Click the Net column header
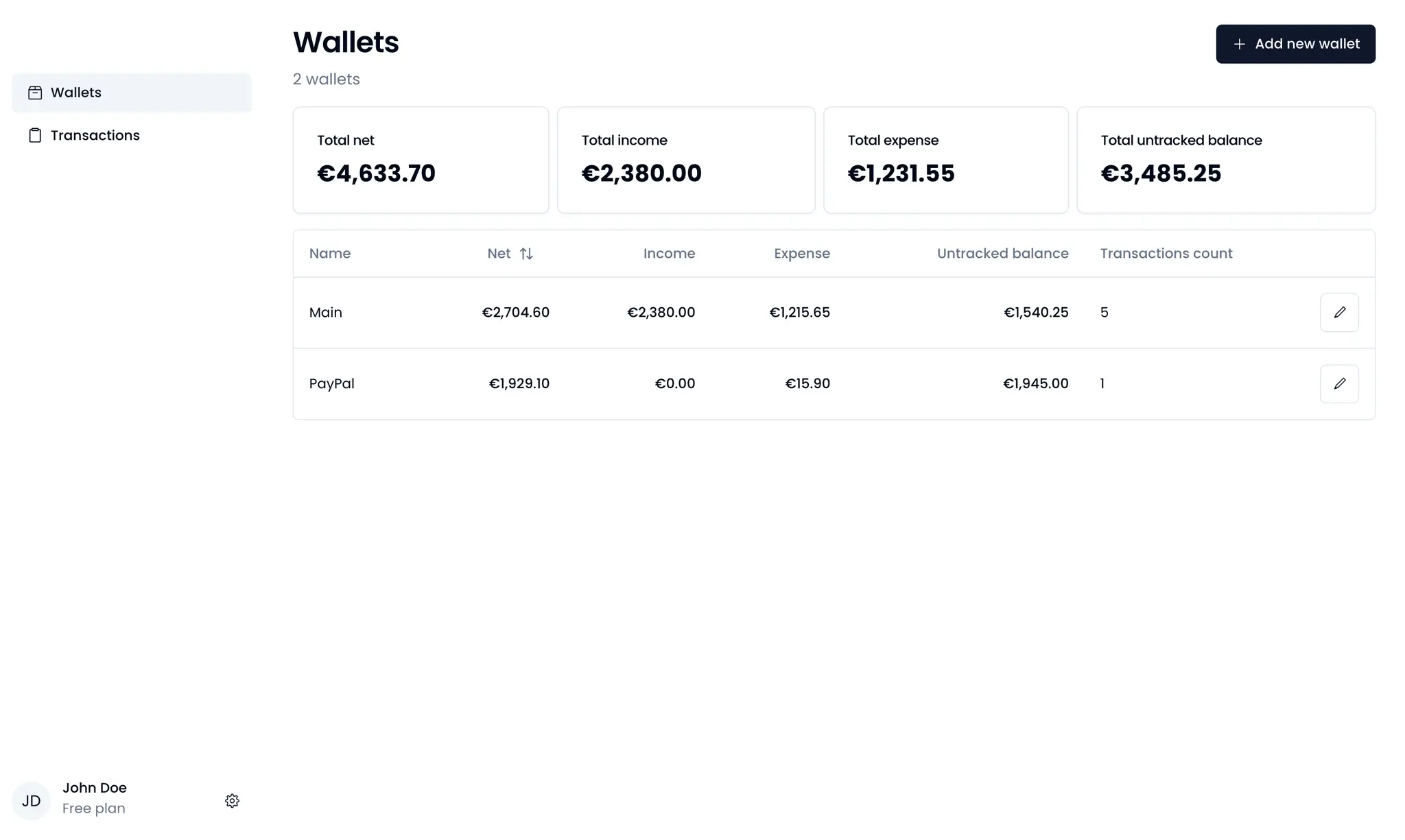Screen dimensions: 1405x840 coord(499,254)
